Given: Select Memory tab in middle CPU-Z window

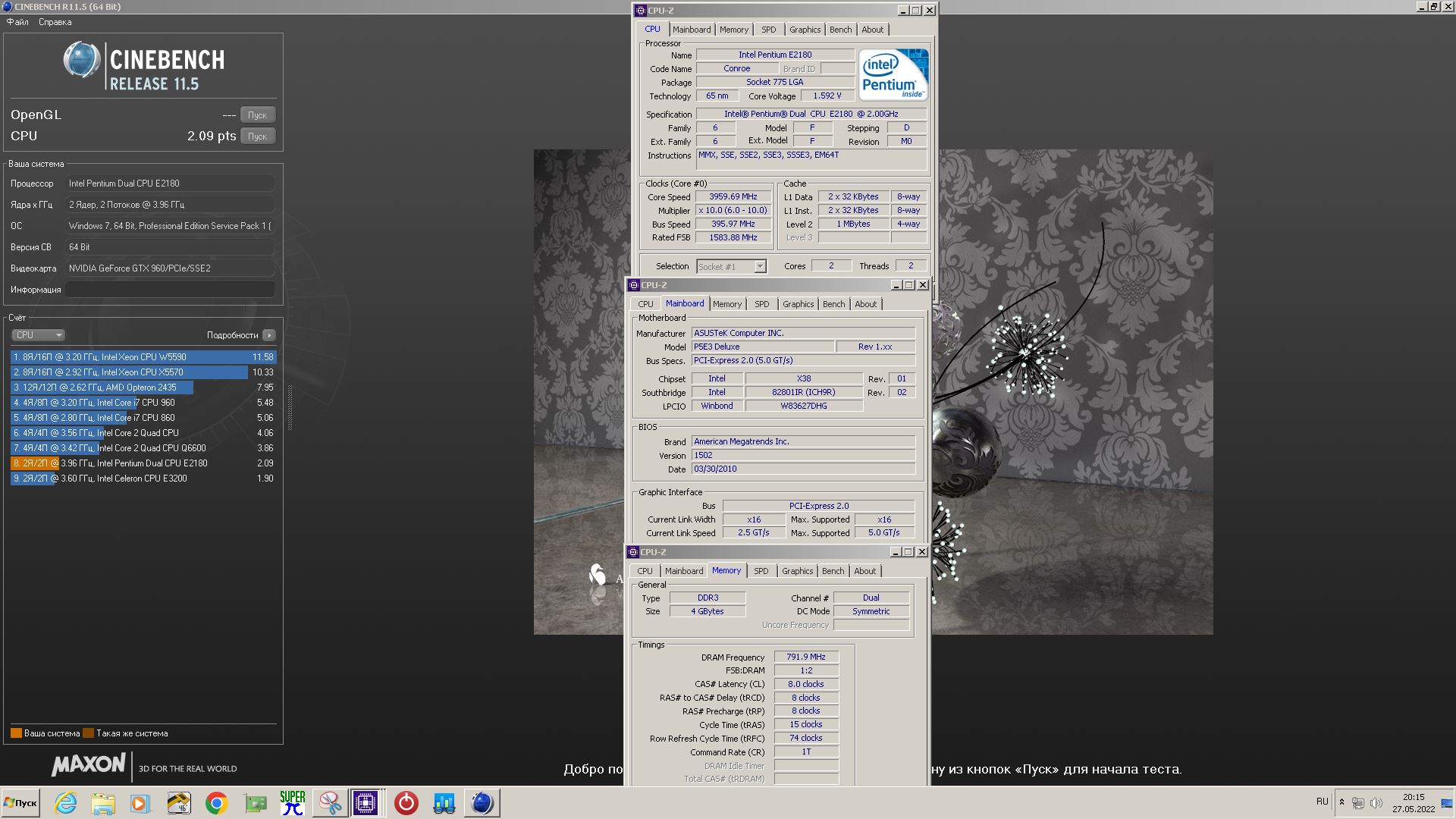Looking at the screenshot, I should (727, 304).
